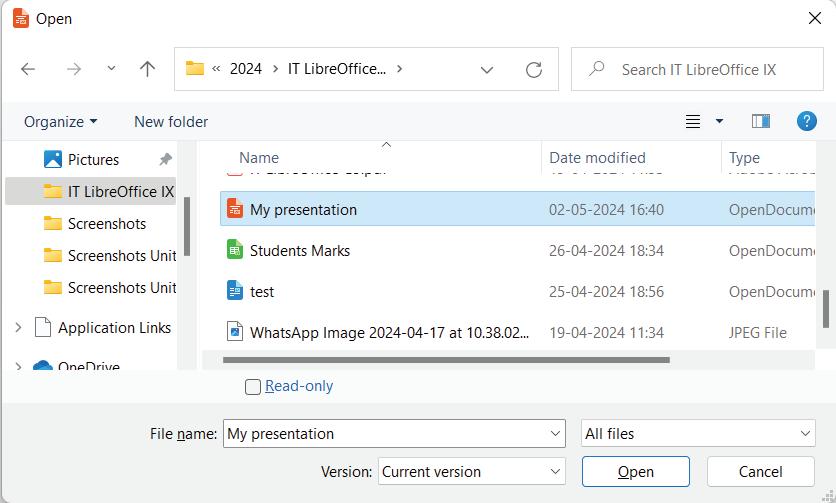Select the Students Marks spreadsheet file

pos(300,251)
